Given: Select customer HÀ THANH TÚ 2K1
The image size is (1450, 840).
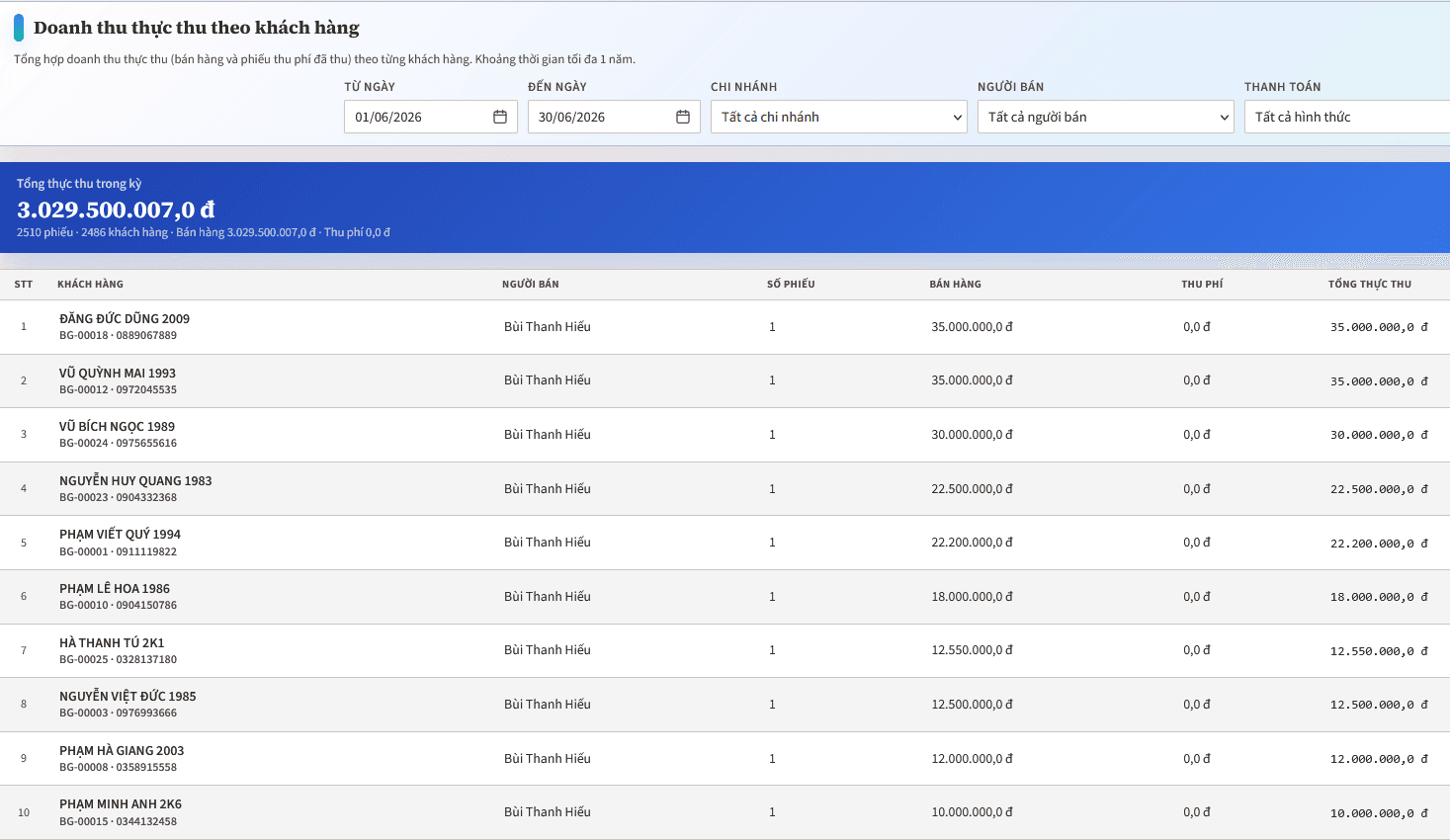Looking at the screenshot, I should pos(112,642).
